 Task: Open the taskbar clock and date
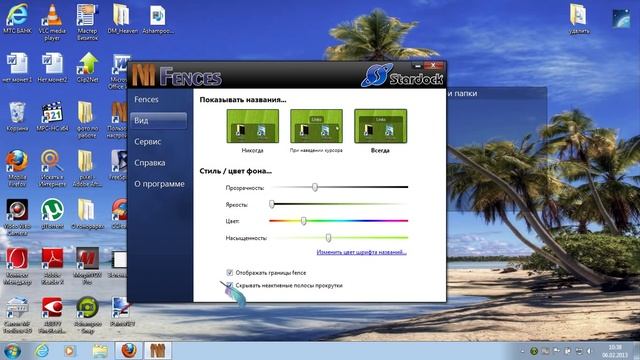[x=616, y=351]
